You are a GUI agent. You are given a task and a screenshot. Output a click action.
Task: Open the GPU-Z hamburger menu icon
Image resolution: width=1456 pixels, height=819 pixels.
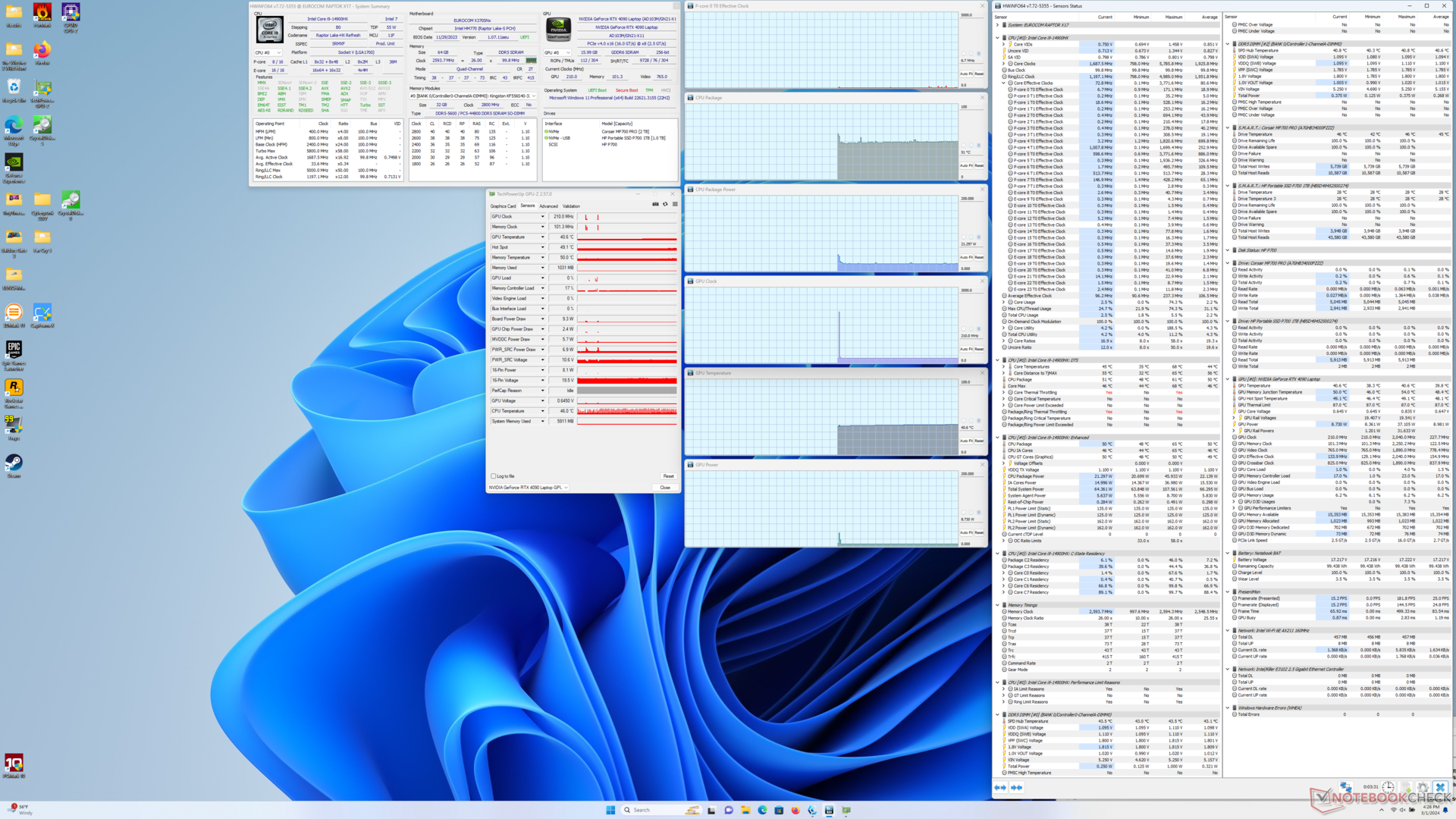(675, 204)
